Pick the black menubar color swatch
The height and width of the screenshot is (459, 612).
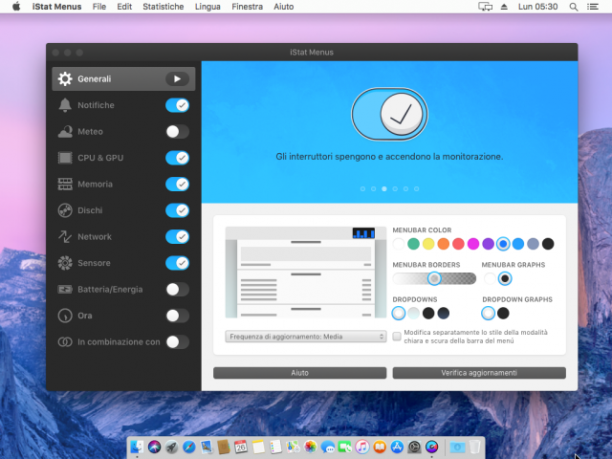pos(548,244)
